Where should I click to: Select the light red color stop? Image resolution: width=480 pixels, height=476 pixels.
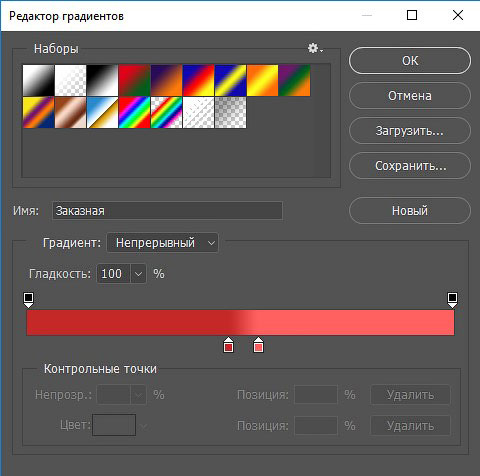258,345
